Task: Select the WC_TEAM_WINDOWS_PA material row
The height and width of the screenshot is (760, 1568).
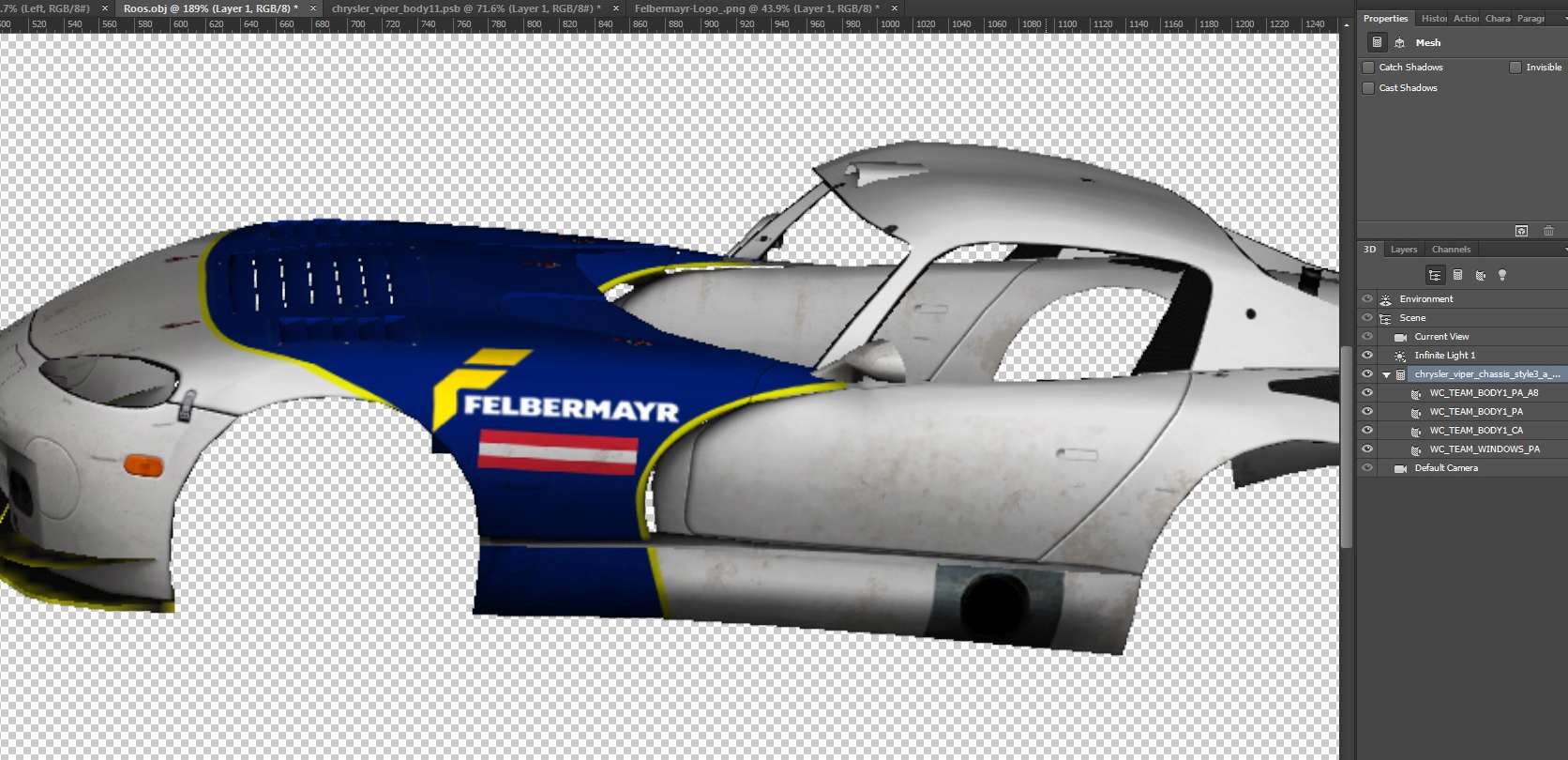Action: 1462,449
